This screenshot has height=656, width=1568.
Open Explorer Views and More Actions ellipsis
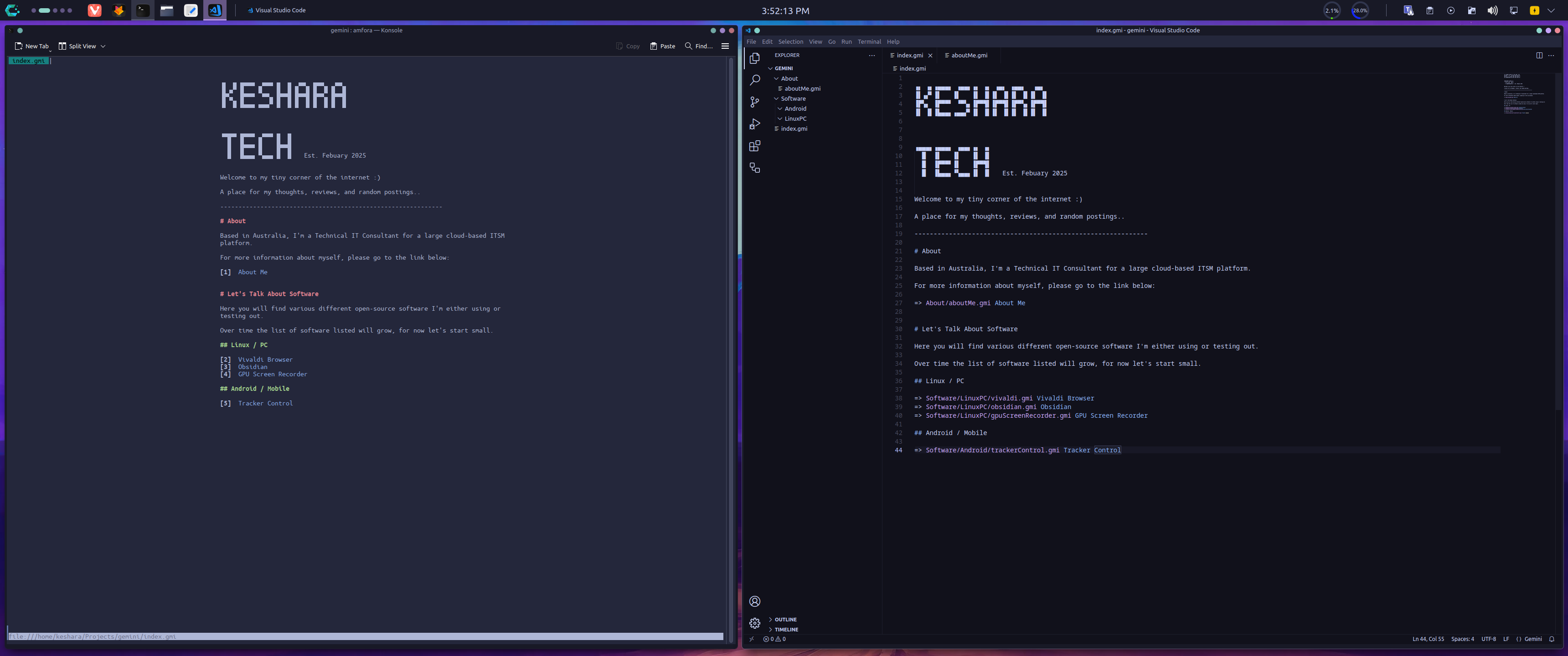point(872,56)
